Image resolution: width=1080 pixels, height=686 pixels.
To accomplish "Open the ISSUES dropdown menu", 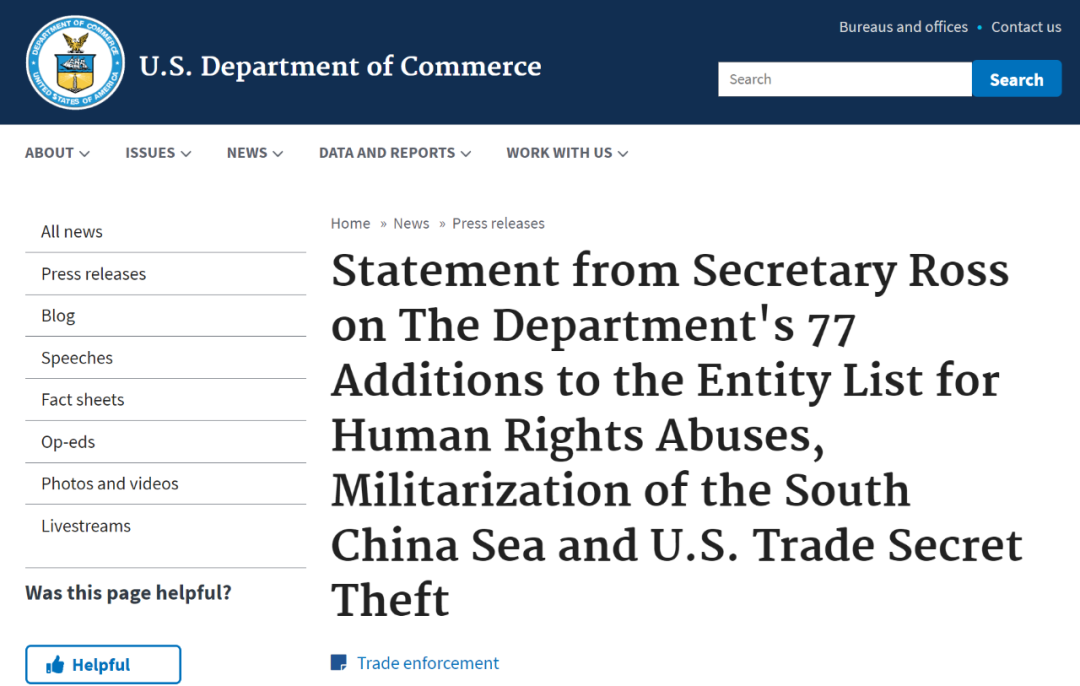I will (158, 153).
